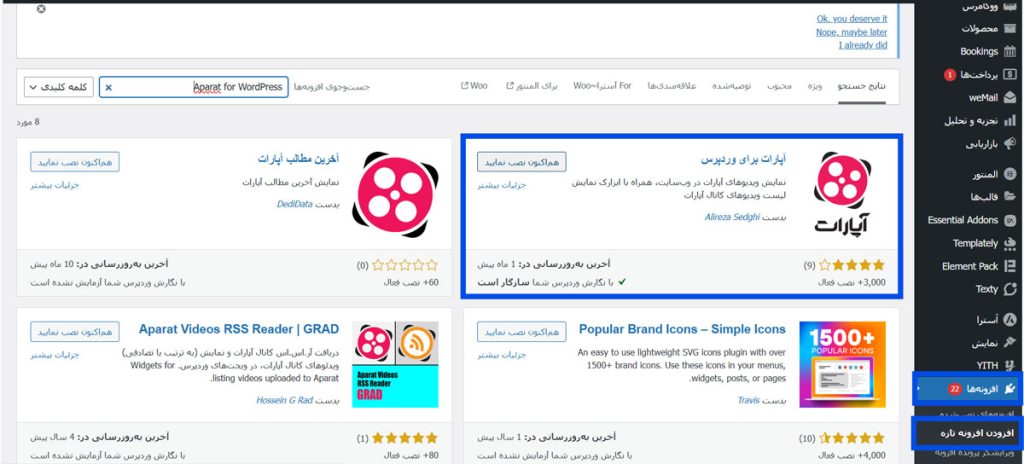Image resolution: width=1024 pixels, height=464 pixels.
Task: Click the '+4,000 نصب فعال' install count
Action: coord(852,456)
